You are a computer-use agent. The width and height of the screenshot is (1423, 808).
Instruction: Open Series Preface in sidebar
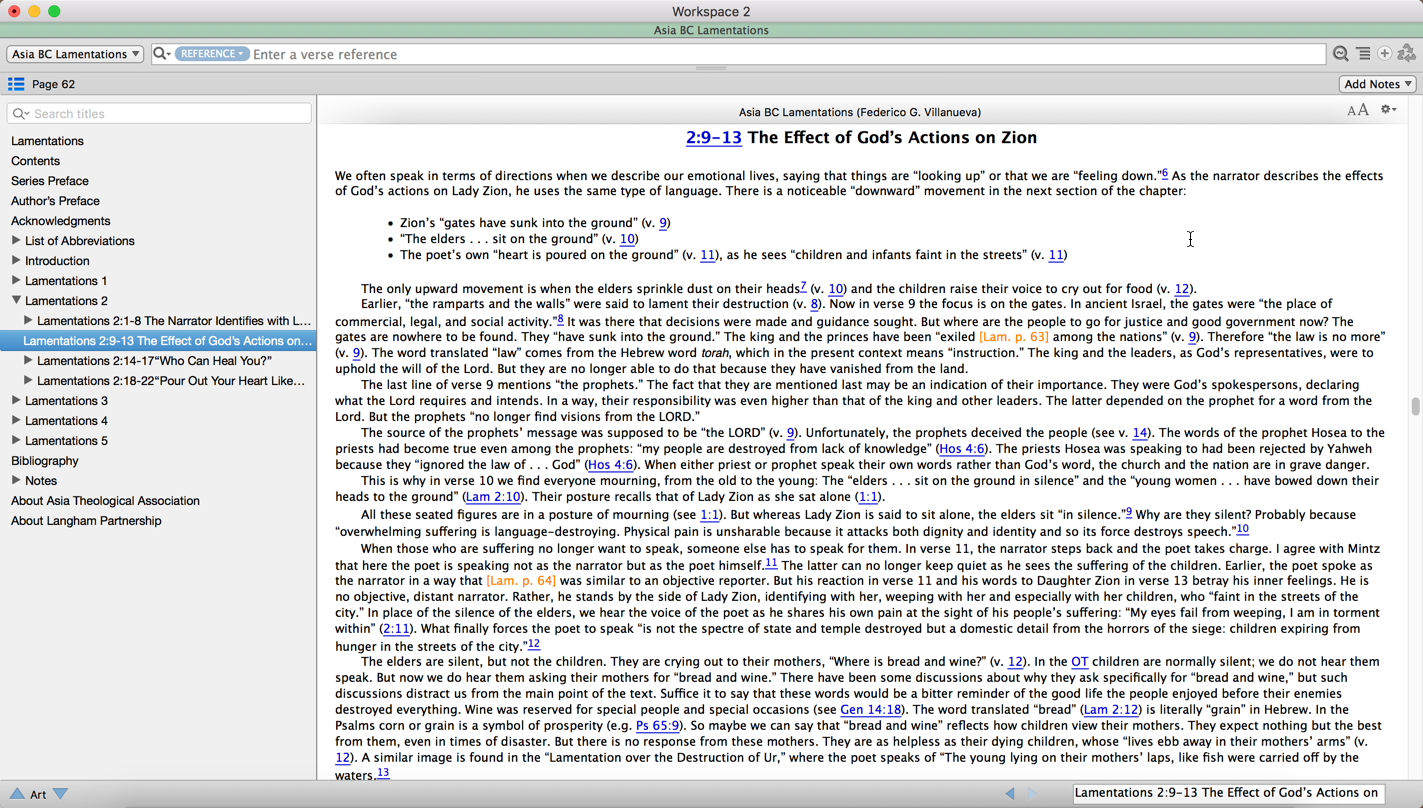click(x=50, y=181)
